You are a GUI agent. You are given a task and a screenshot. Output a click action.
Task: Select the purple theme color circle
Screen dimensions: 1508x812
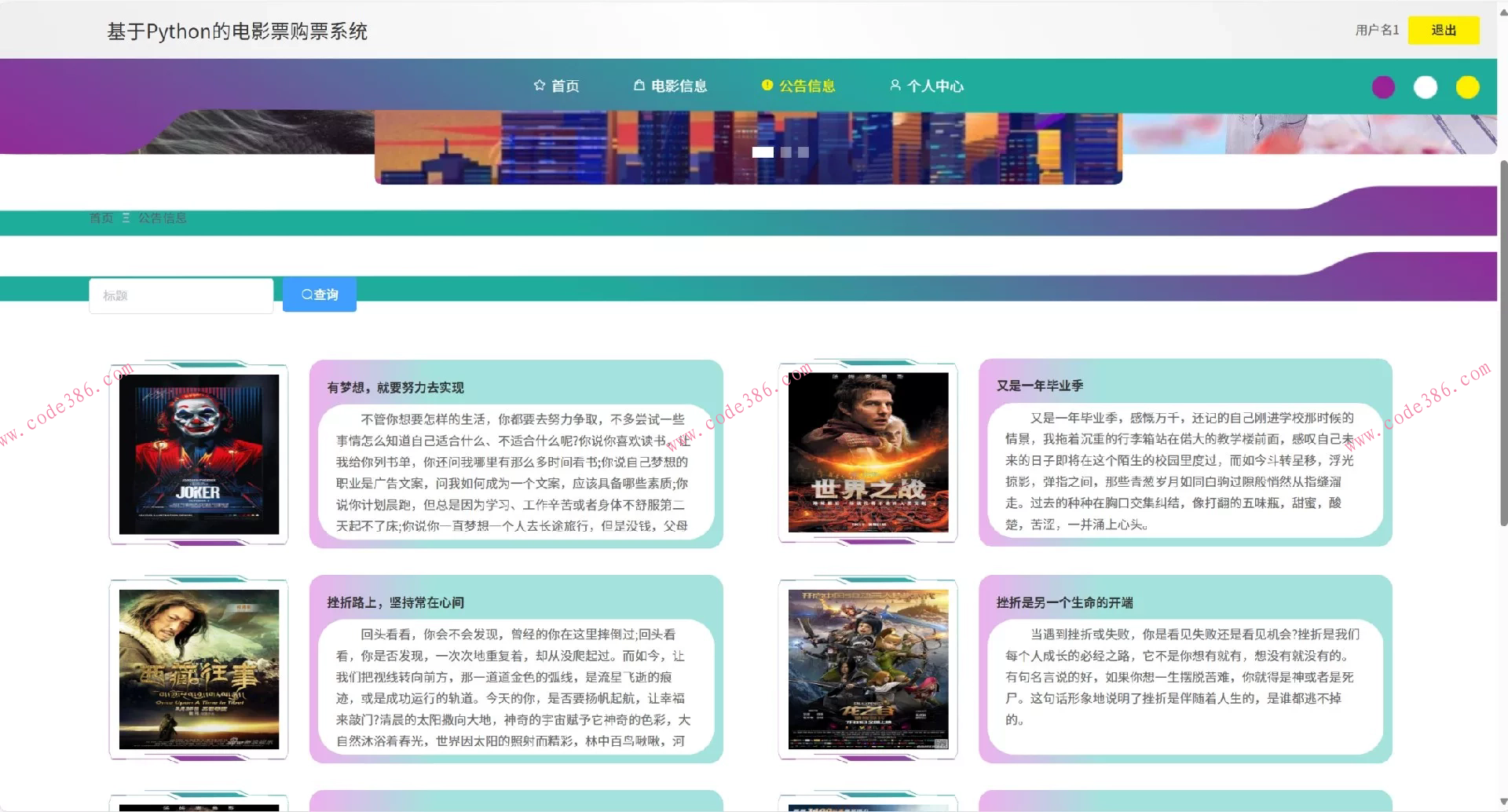click(x=1383, y=87)
